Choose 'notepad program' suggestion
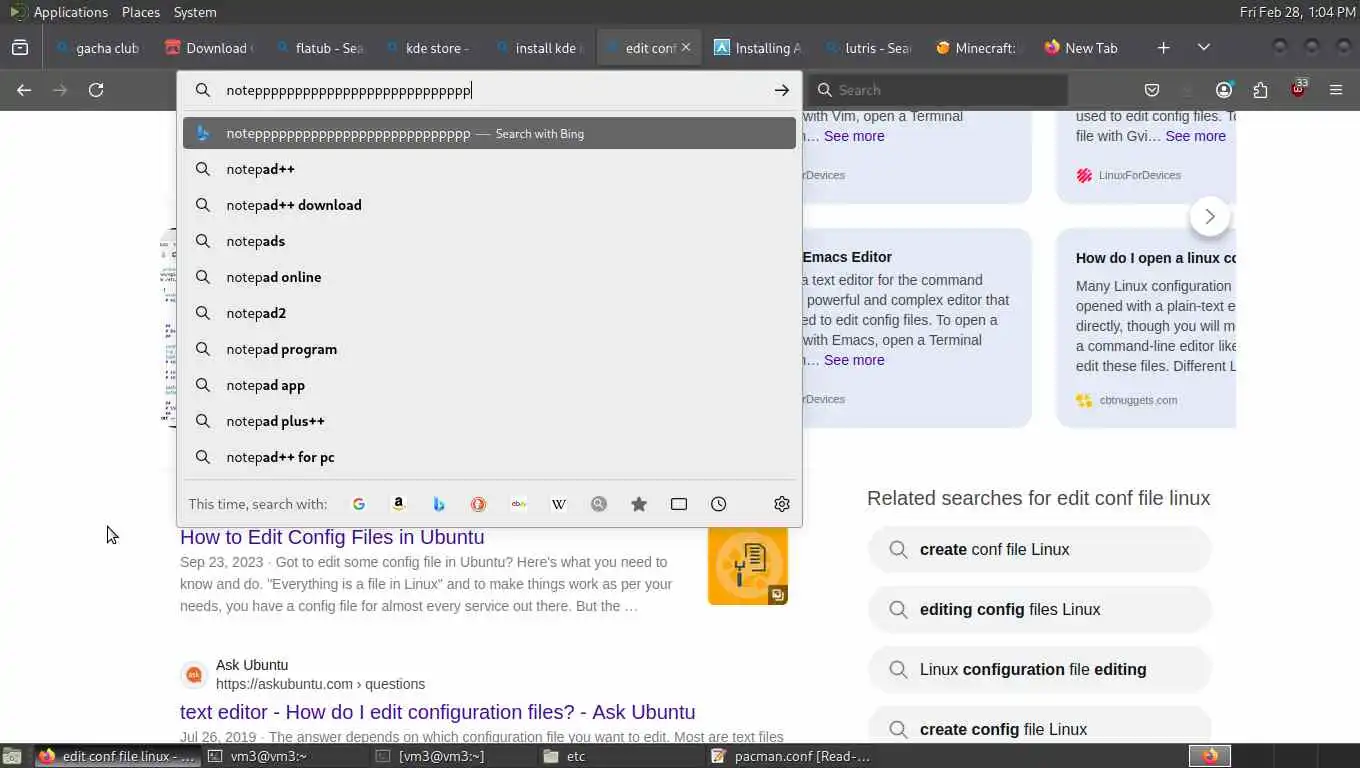This screenshot has height=768, width=1360. [489, 349]
